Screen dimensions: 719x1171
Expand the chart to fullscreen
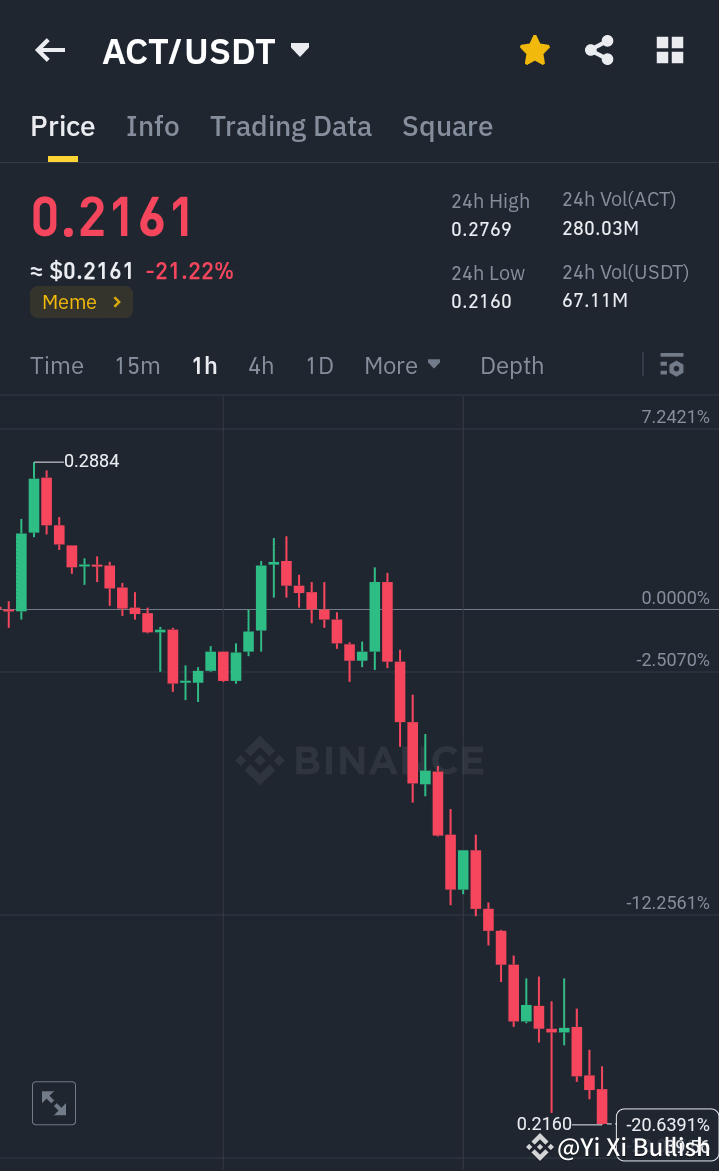pyautogui.click(x=53, y=1103)
